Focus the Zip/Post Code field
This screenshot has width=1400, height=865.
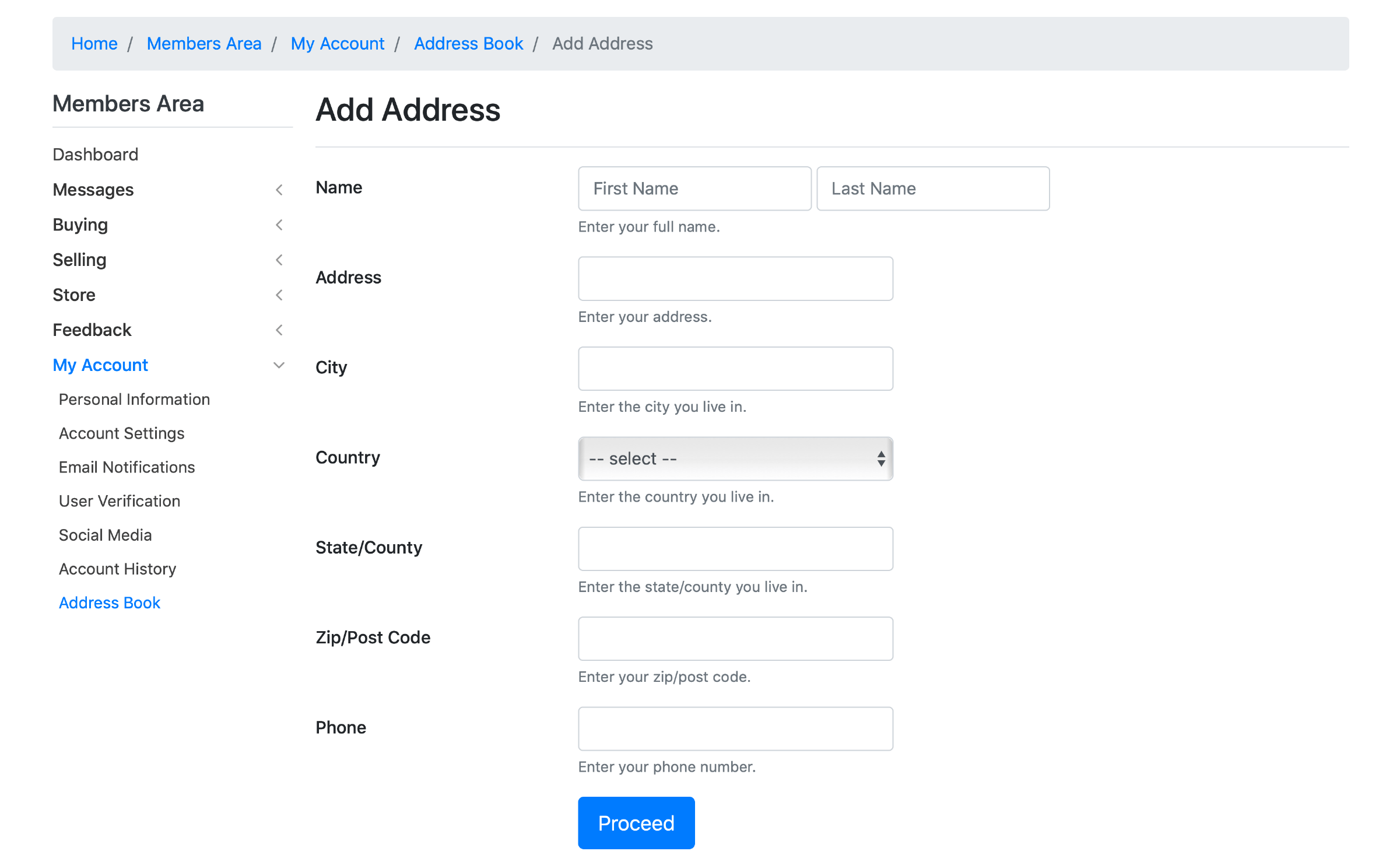click(x=735, y=639)
